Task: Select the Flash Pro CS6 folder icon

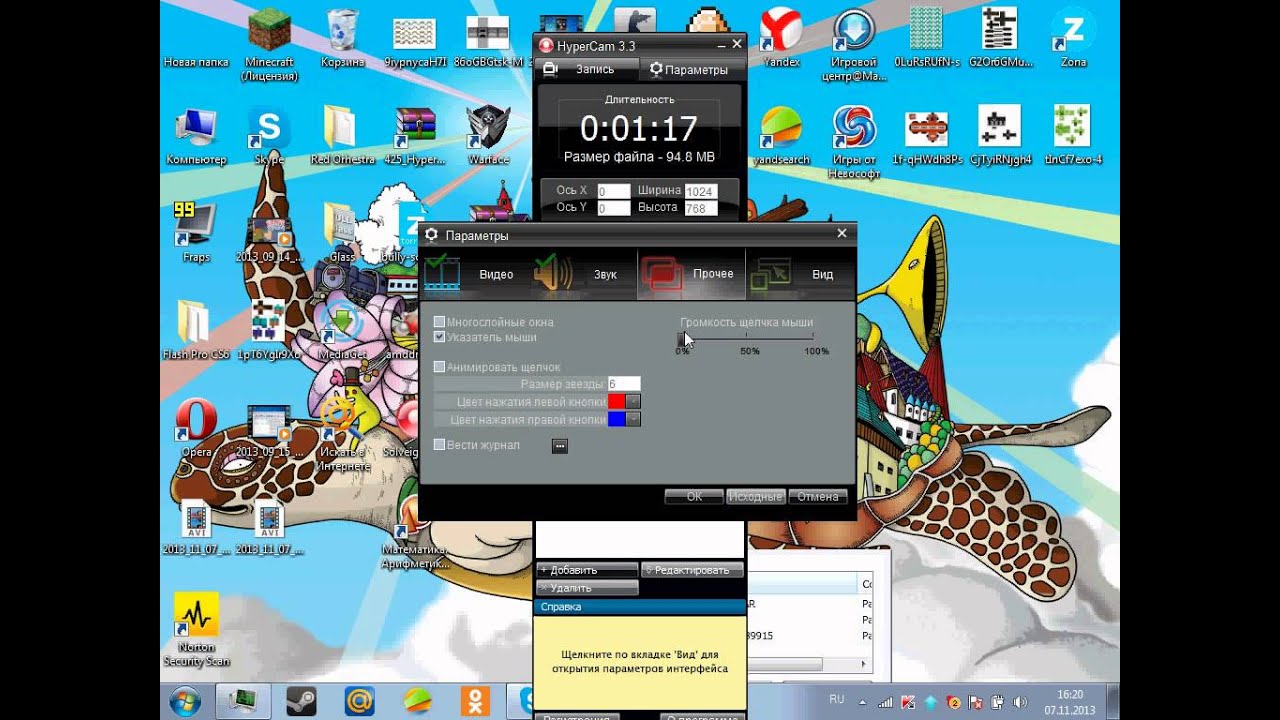Action: coord(196,329)
